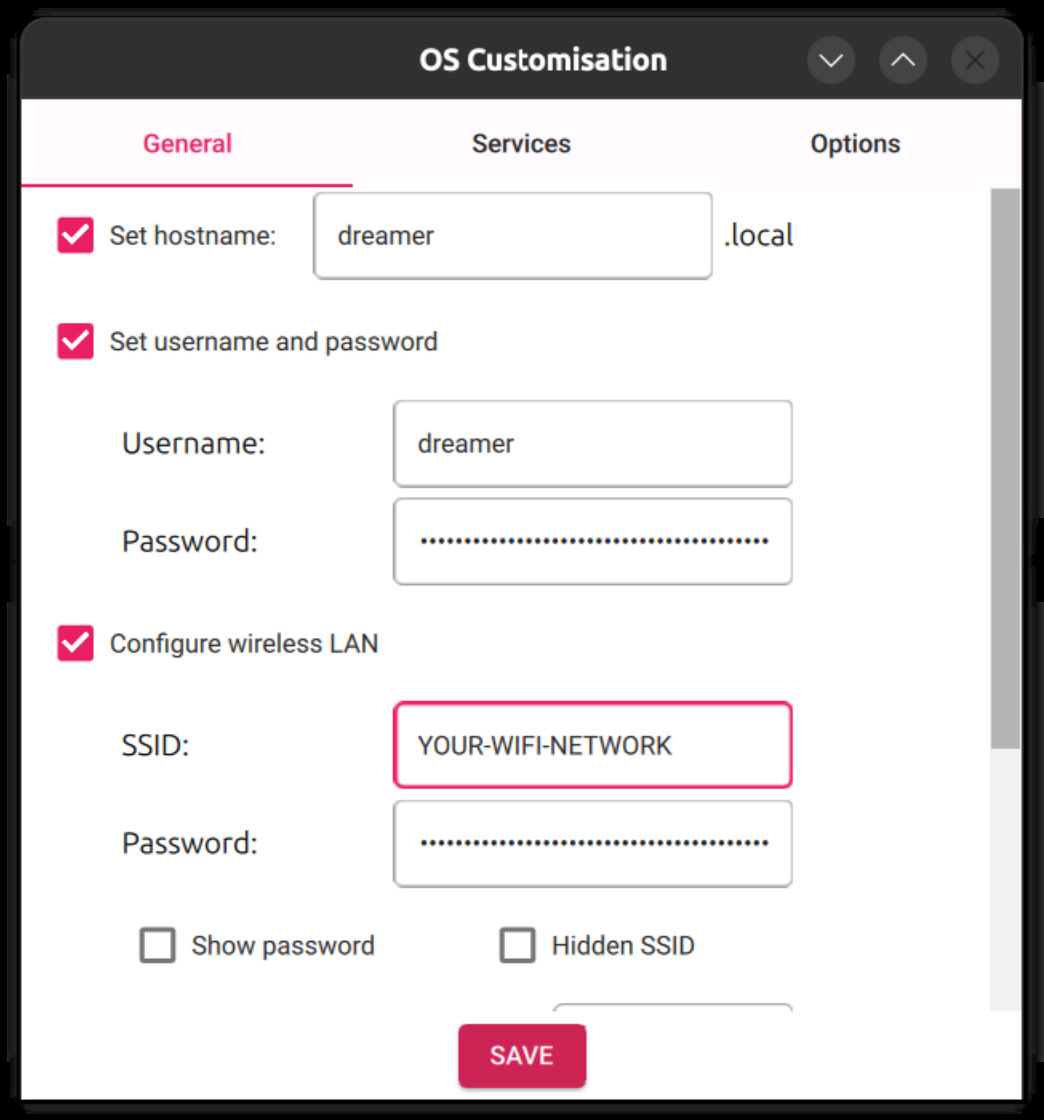Disable Configure wireless LAN checkbox
Image resolution: width=1044 pixels, height=1120 pixels.
[75, 643]
